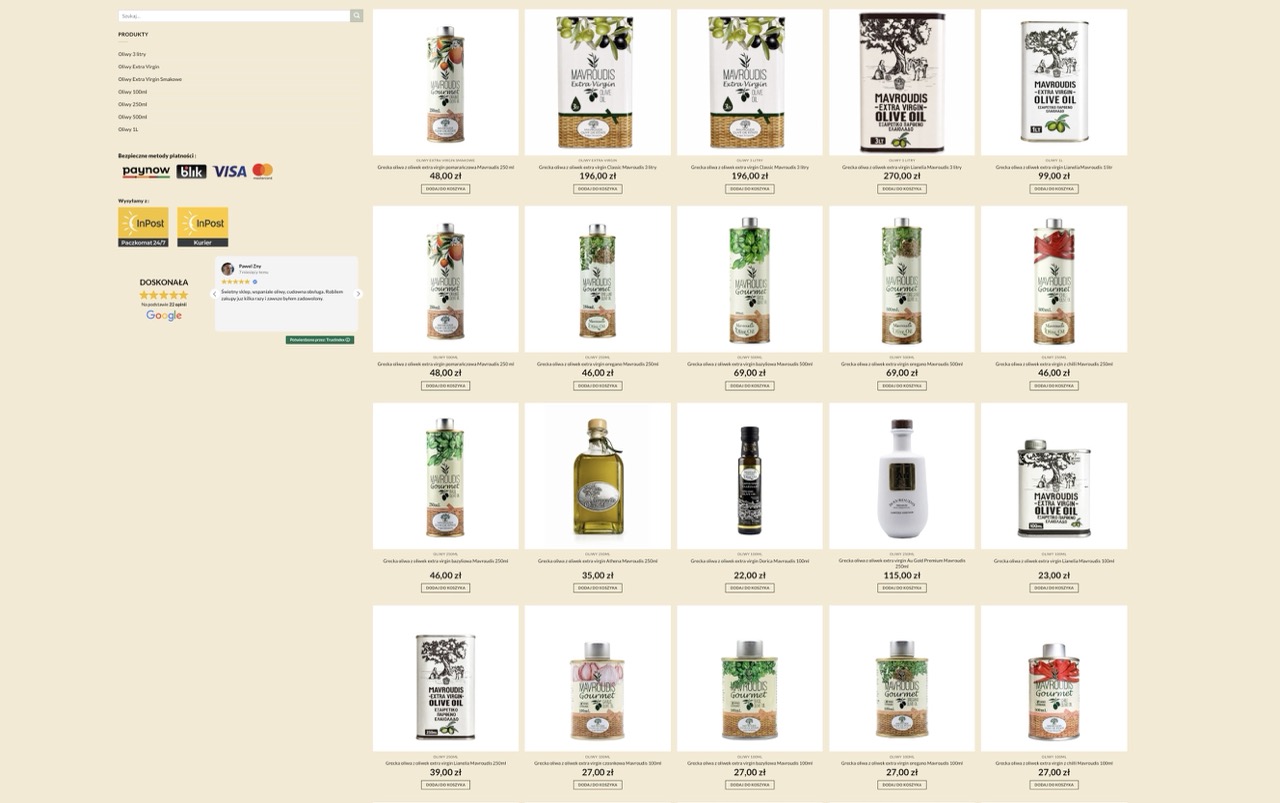Open Dorica 100ml dark bottle image
This screenshot has height=803, width=1280.
click(750, 476)
